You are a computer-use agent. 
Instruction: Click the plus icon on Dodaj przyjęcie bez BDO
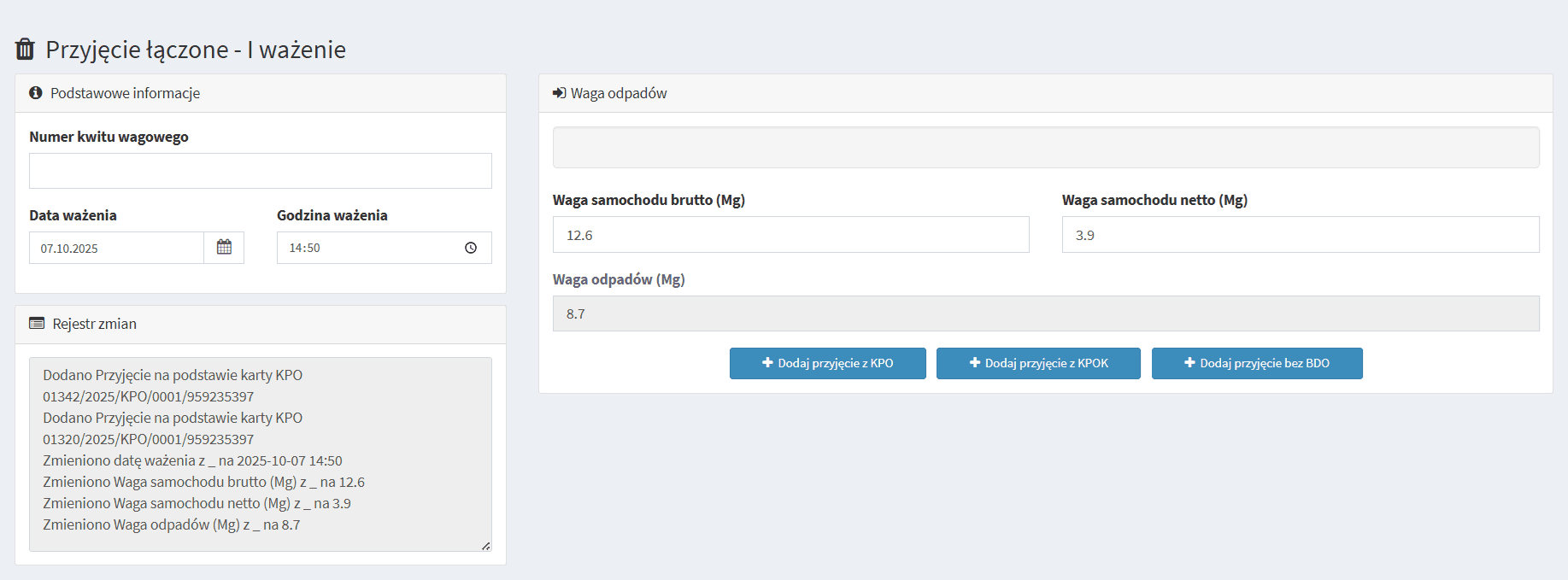pos(1189,363)
